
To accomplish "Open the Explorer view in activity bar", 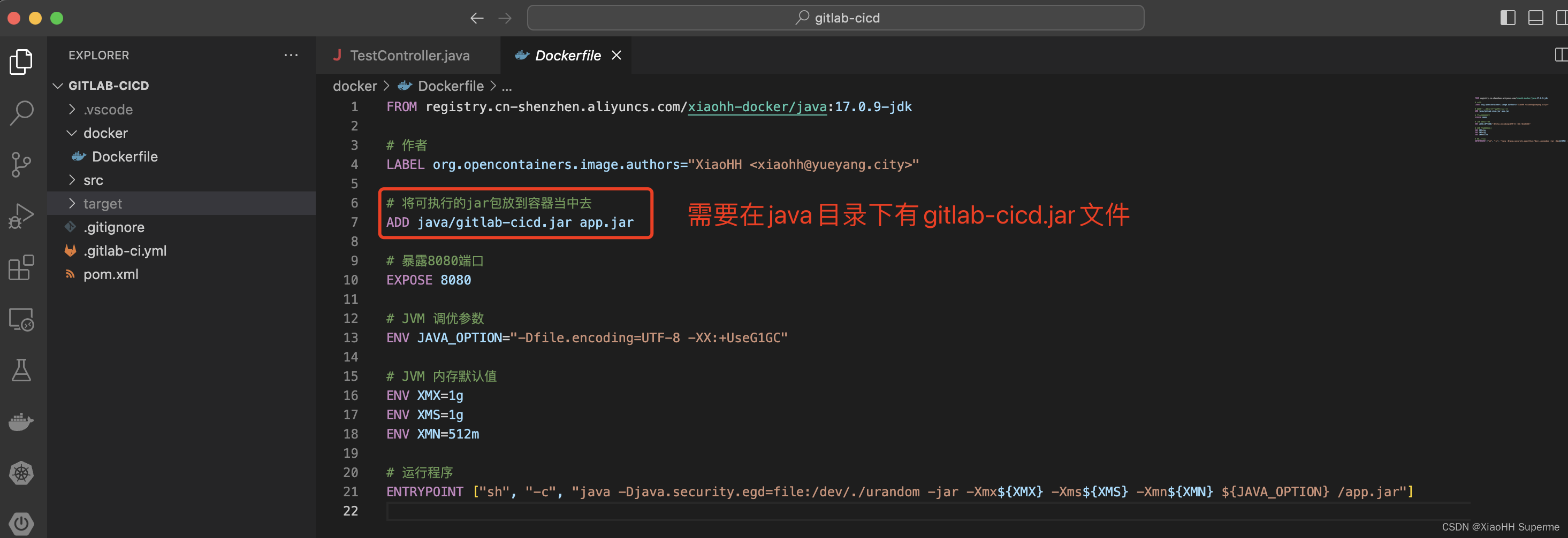I will pos(21,62).
